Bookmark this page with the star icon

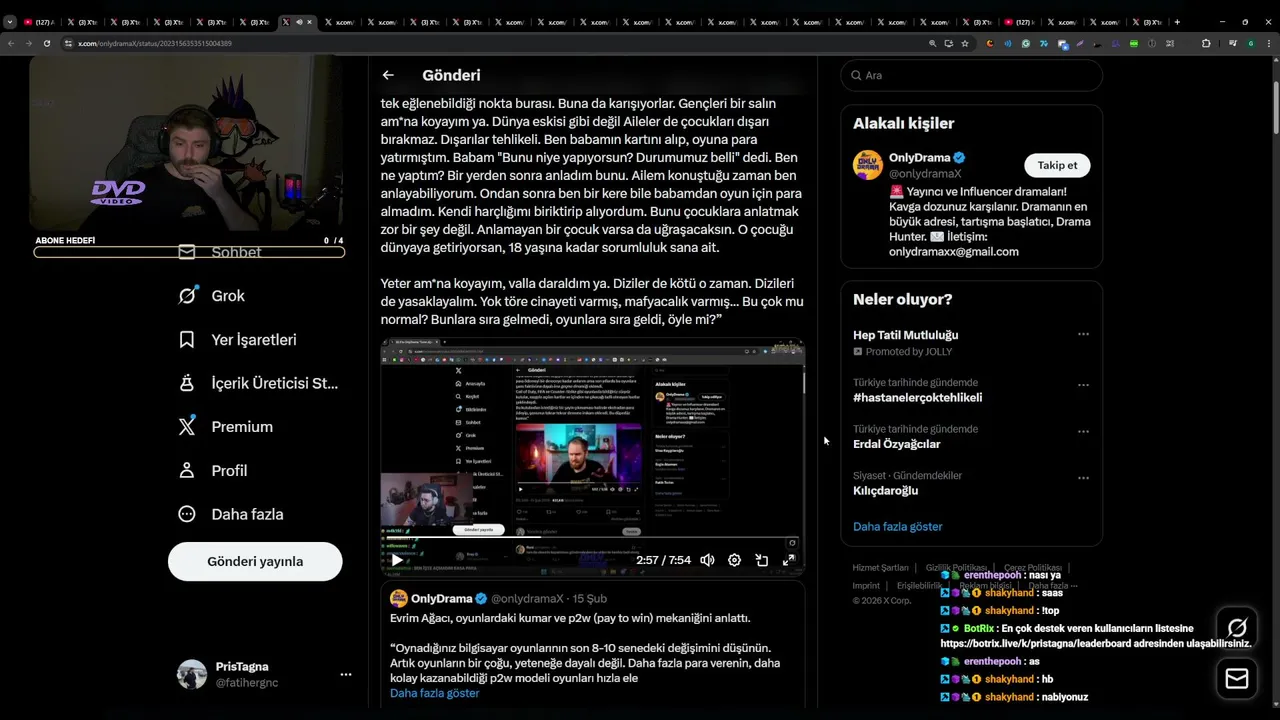click(965, 43)
